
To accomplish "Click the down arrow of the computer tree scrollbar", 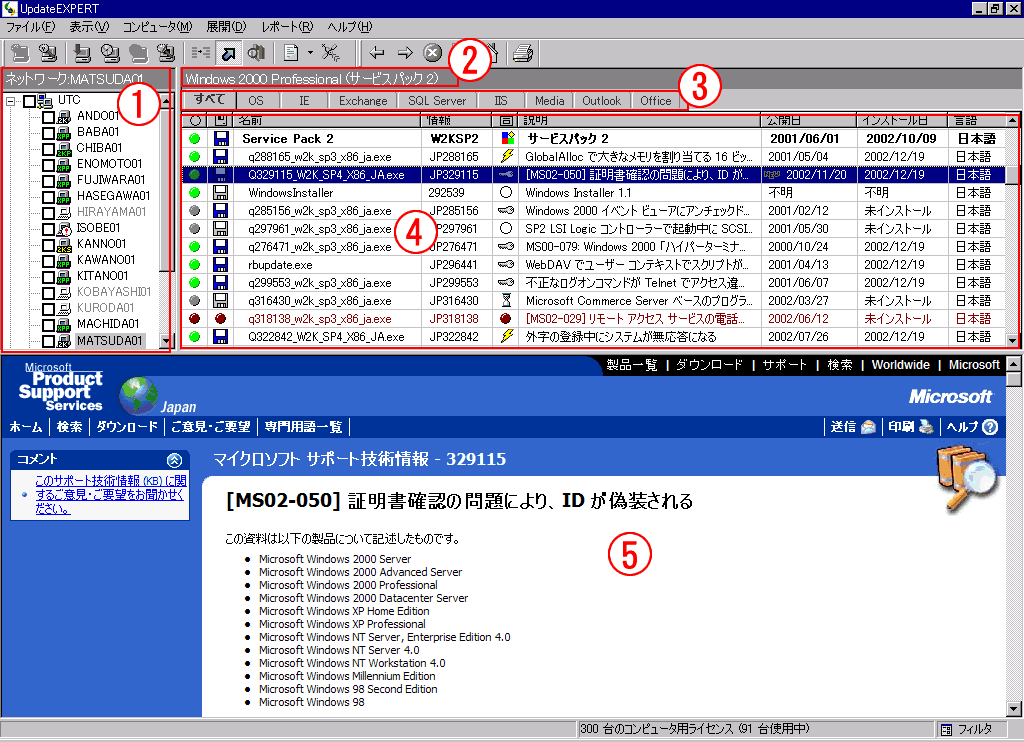I will point(165,340).
